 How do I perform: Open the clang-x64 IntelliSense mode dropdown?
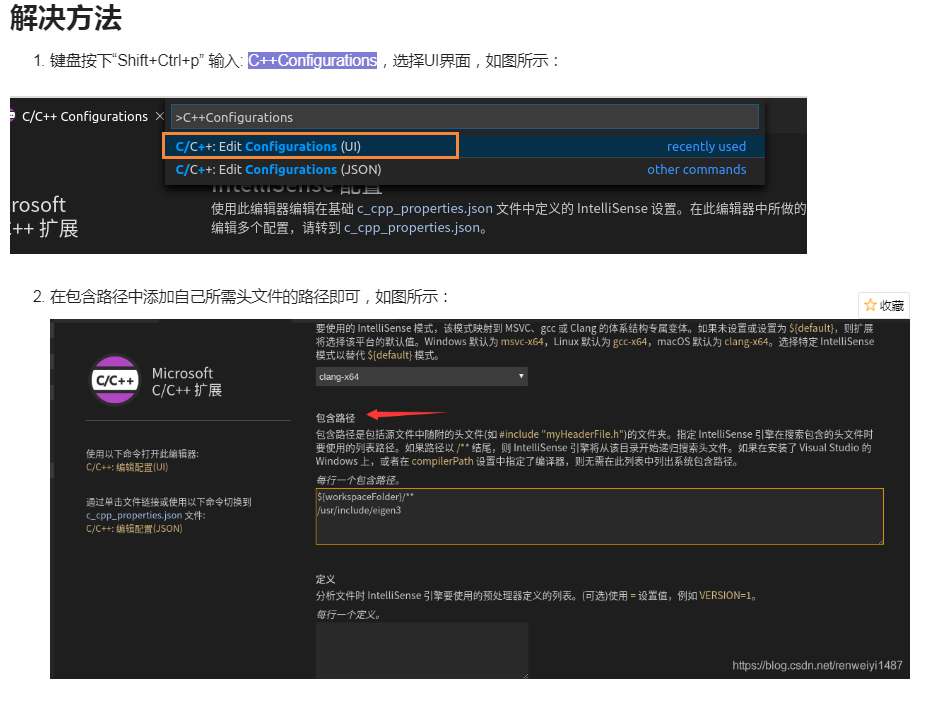tap(420, 375)
